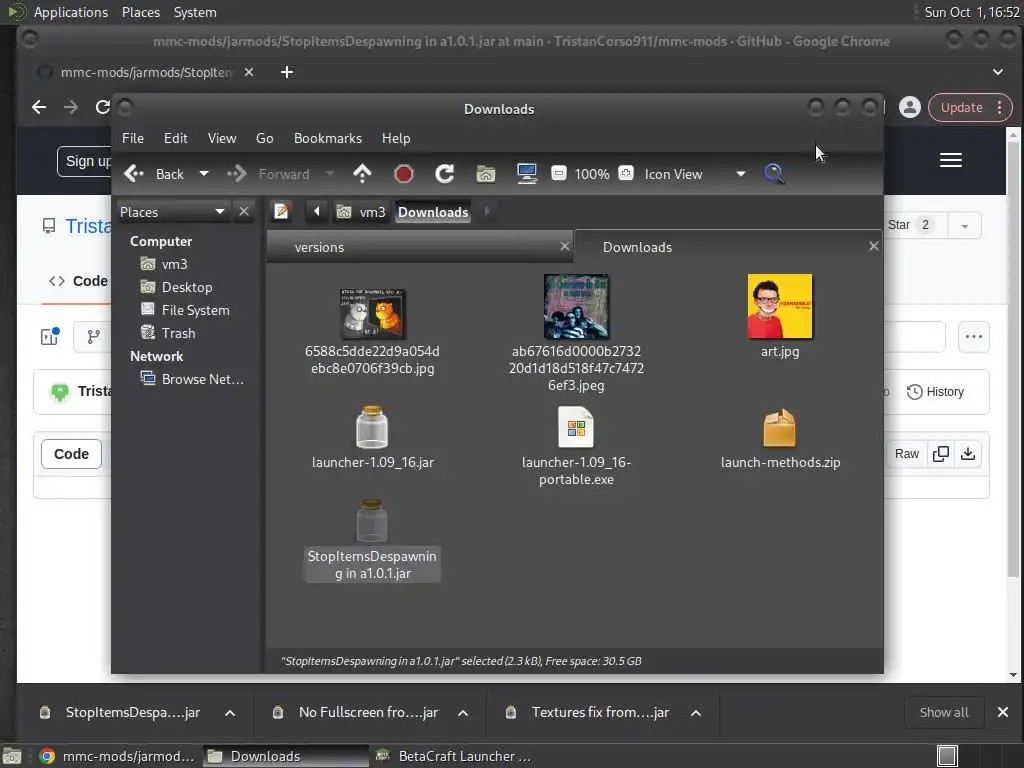The width and height of the screenshot is (1024, 768).
Task: Switch to BetaCraft Launcher in taskbar
Action: (x=454, y=756)
